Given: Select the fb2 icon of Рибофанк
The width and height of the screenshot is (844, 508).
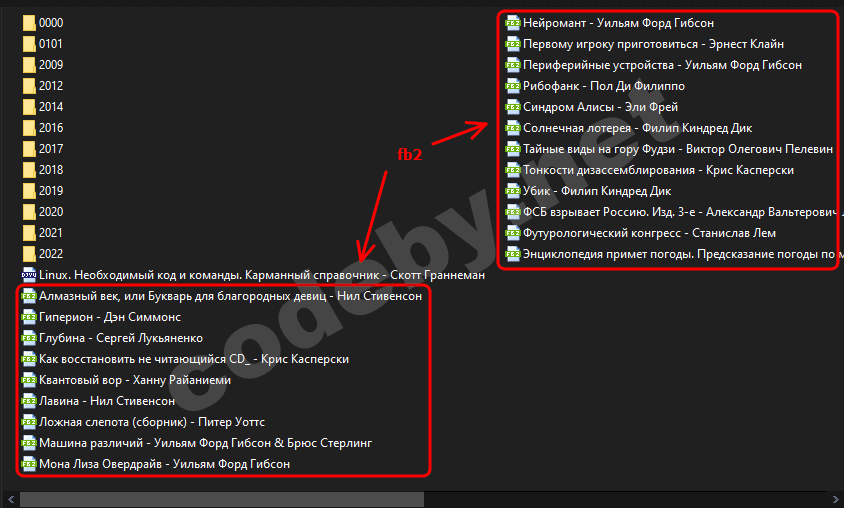Looking at the screenshot, I should (513, 86).
